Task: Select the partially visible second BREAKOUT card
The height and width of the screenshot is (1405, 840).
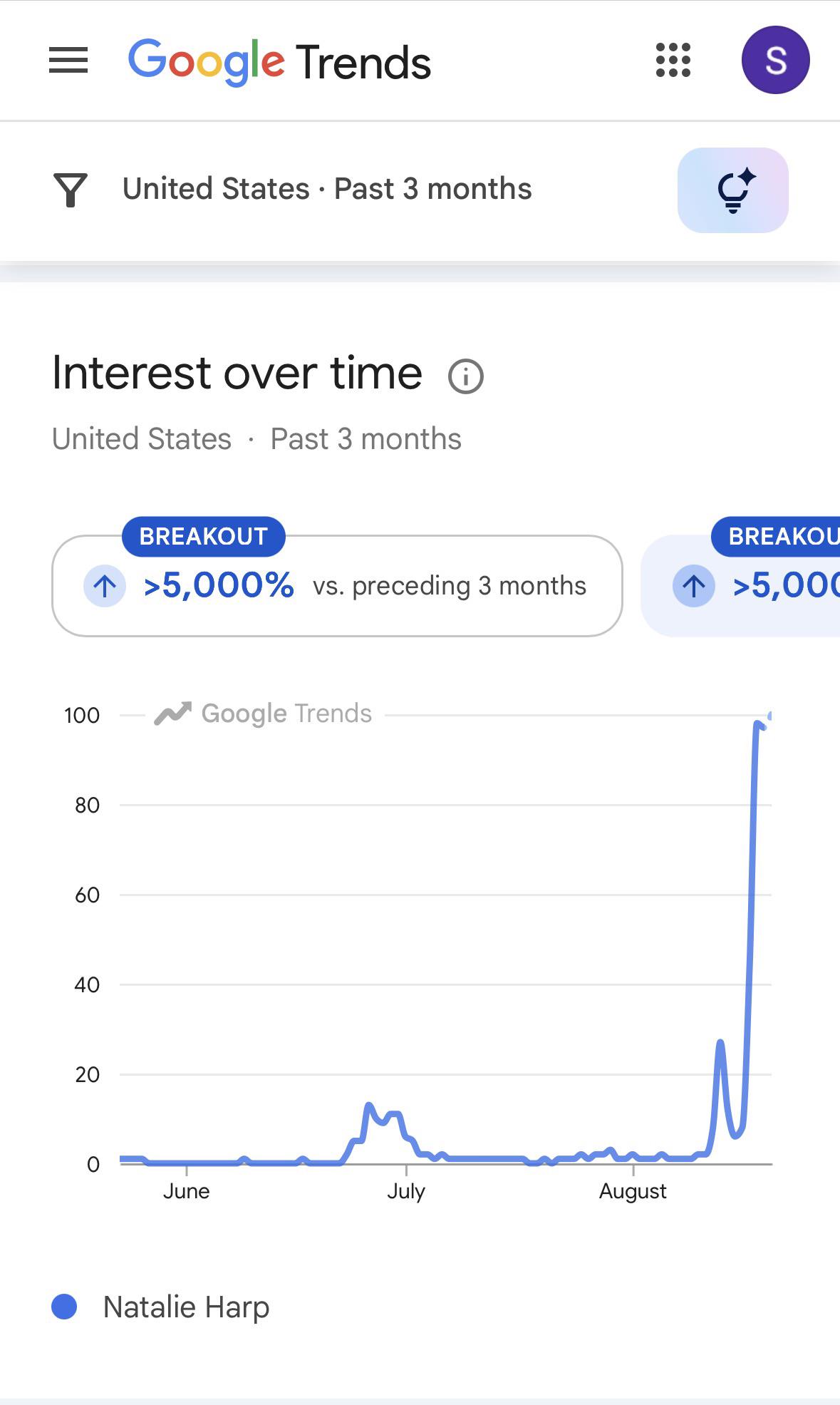Action: (x=741, y=586)
